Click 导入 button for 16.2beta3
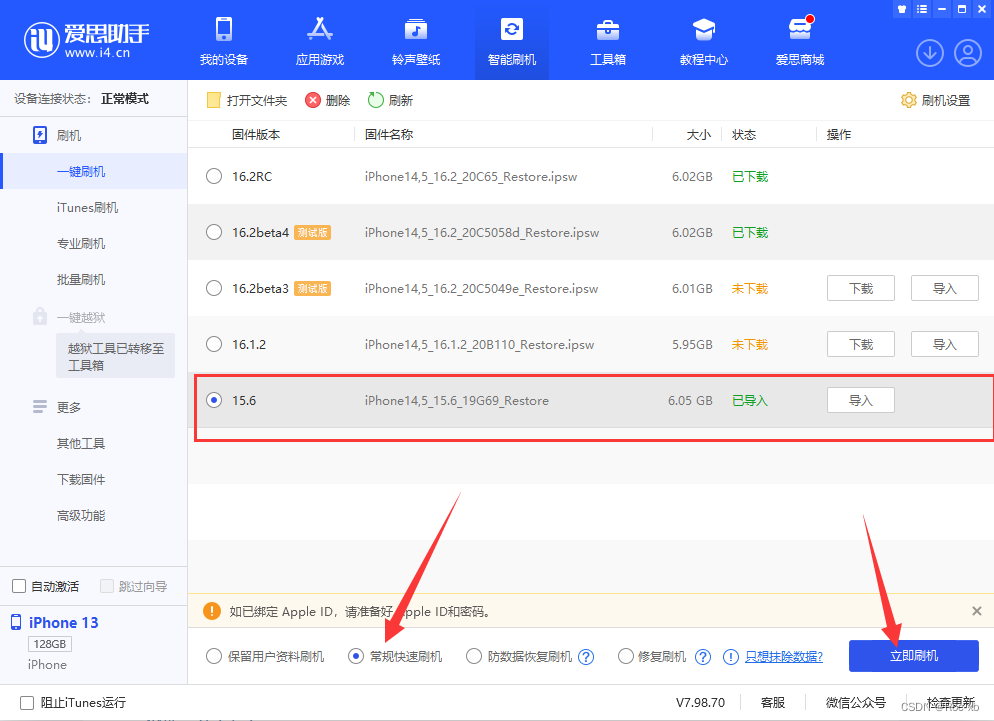 tap(945, 289)
